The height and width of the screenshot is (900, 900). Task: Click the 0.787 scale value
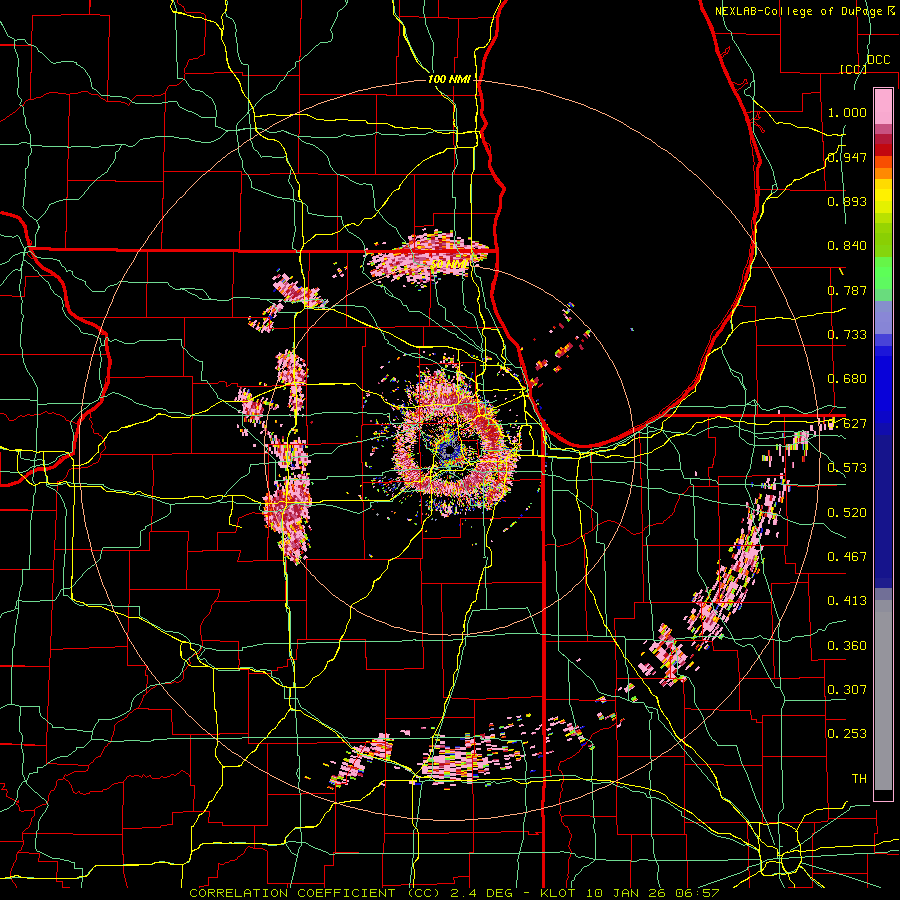(847, 290)
